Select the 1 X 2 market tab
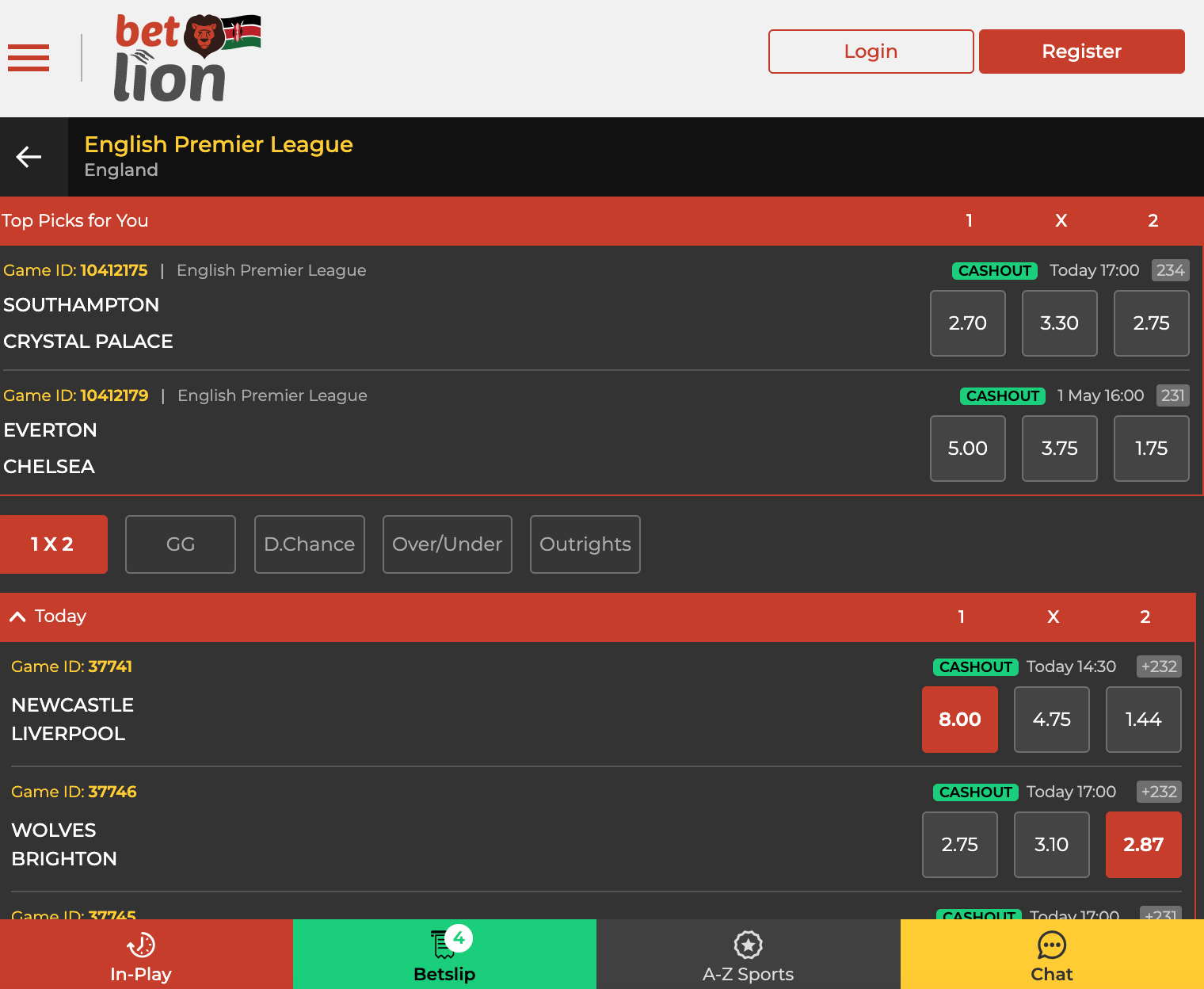Viewport: 1204px width, 989px height. (x=54, y=544)
